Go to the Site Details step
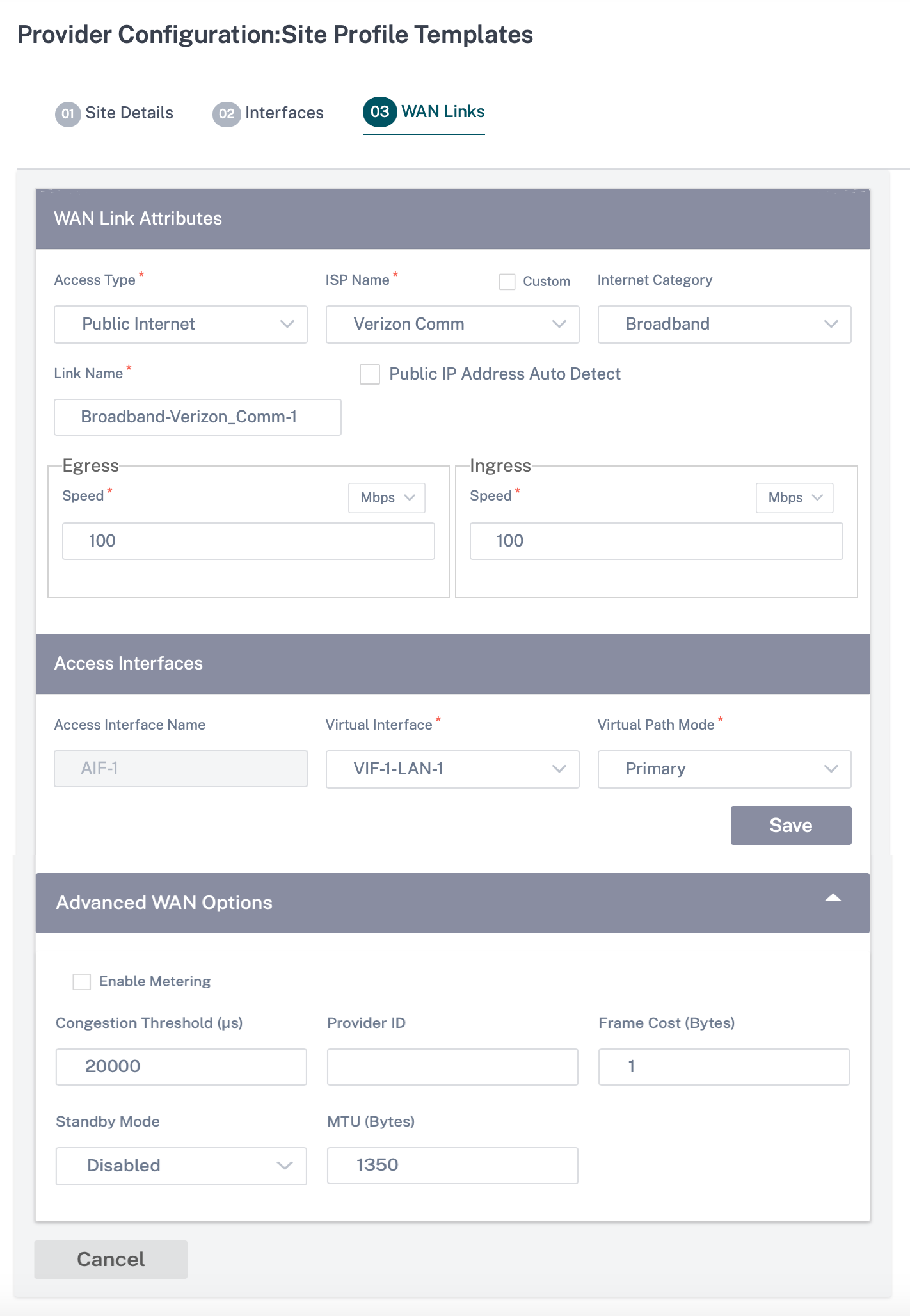 pos(115,113)
